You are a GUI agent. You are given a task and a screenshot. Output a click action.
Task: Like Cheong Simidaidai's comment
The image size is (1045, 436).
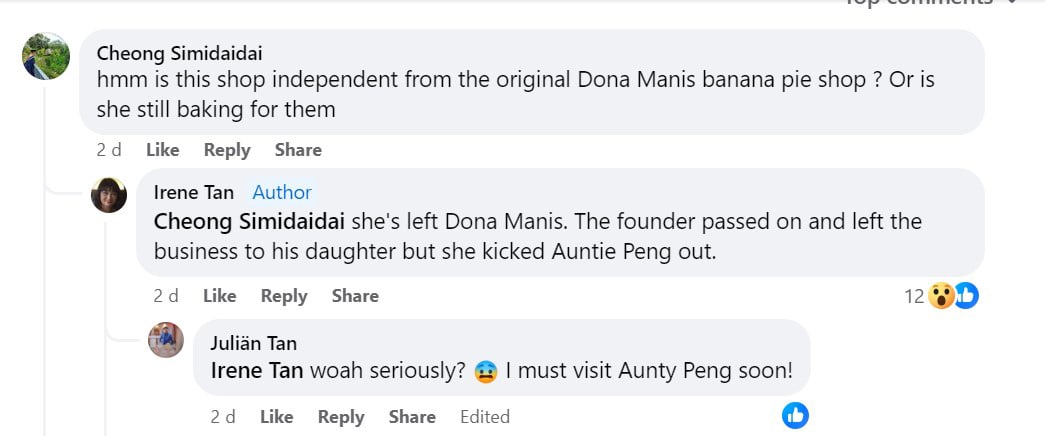162,150
